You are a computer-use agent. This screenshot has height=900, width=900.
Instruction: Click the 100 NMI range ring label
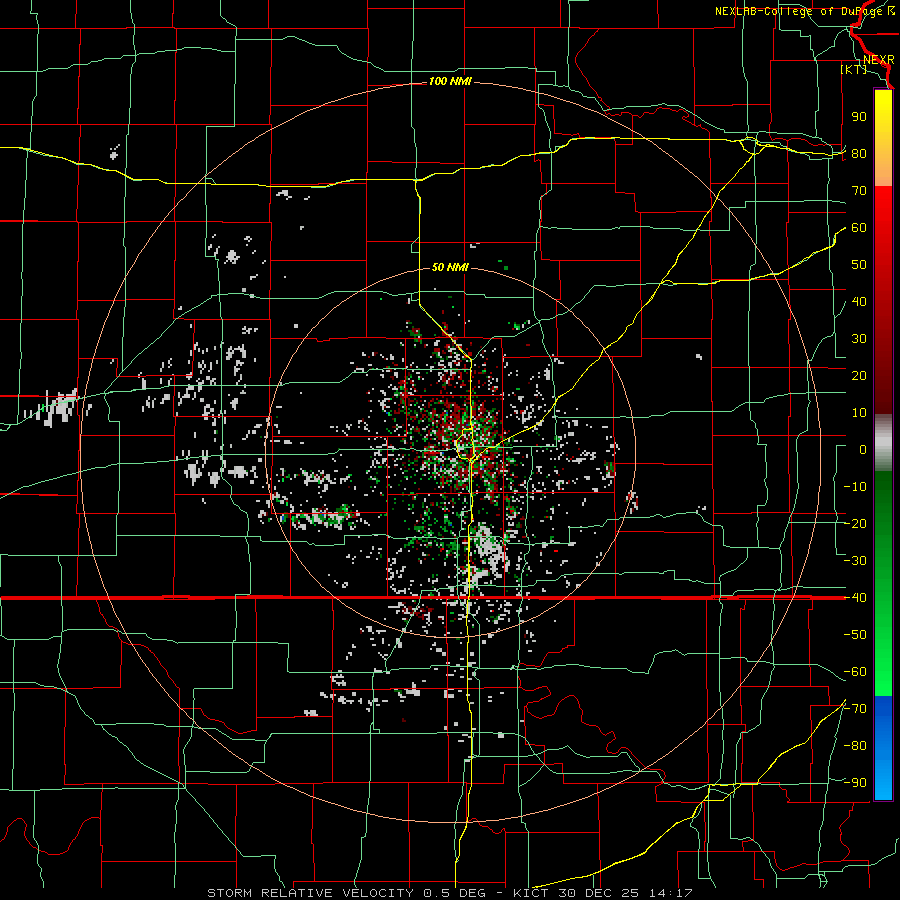(451, 82)
